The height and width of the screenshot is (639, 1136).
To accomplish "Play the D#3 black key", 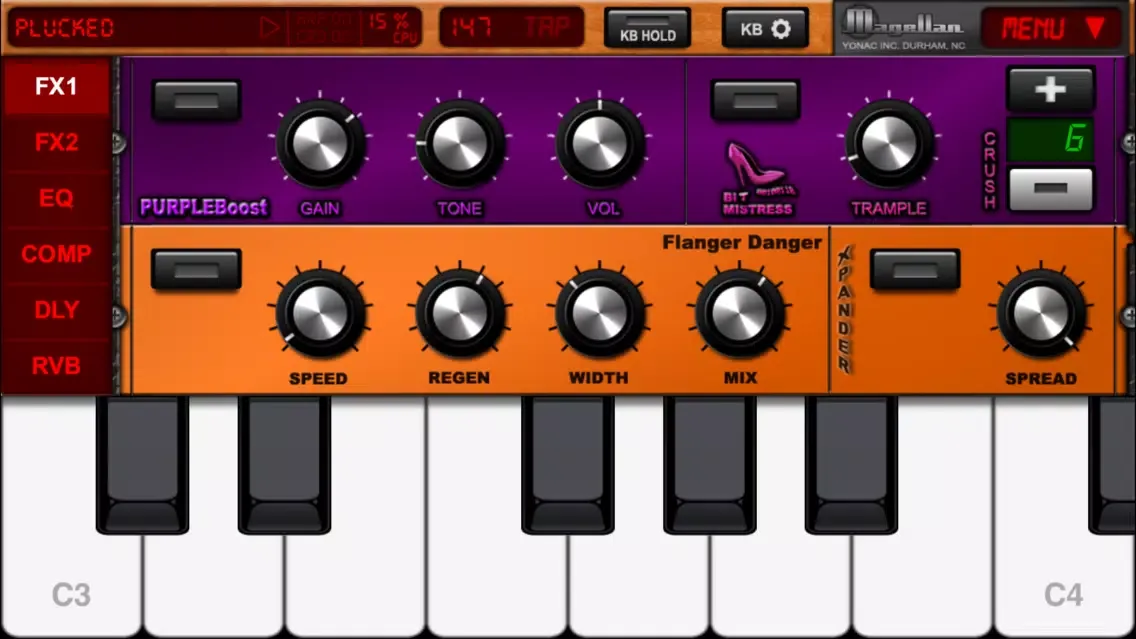I will (x=284, y=464).
